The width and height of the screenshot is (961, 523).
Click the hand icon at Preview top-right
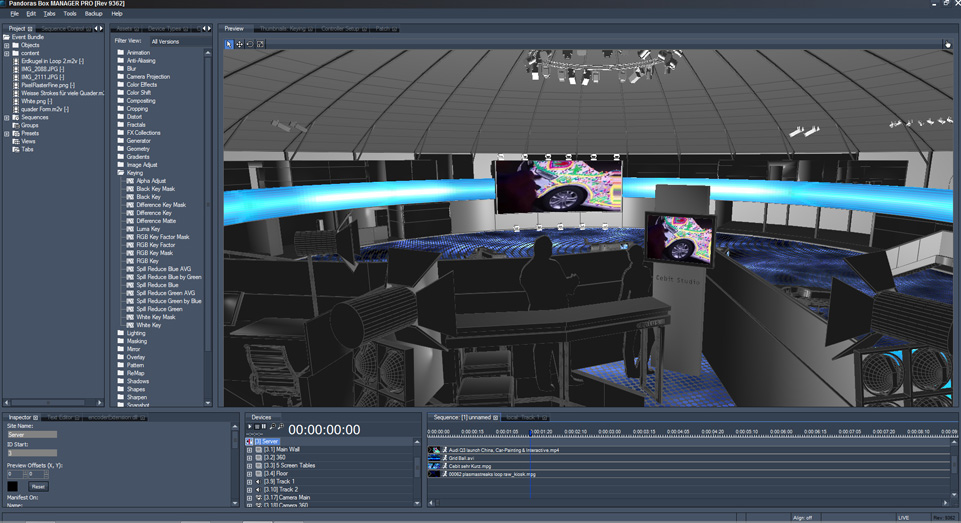click(948, 44)
